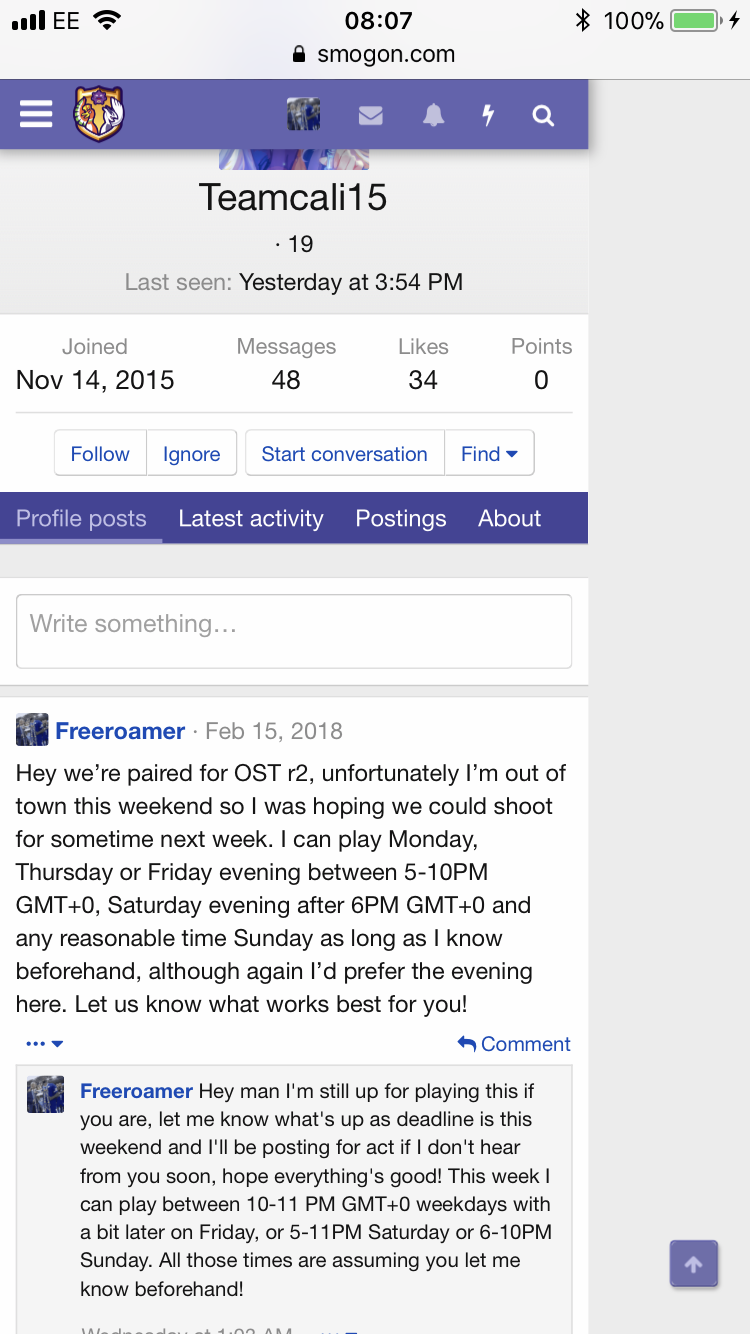This screenshot has height=1334, width=750.
Task: Click the Smogon logo icon
Action: 98,115
